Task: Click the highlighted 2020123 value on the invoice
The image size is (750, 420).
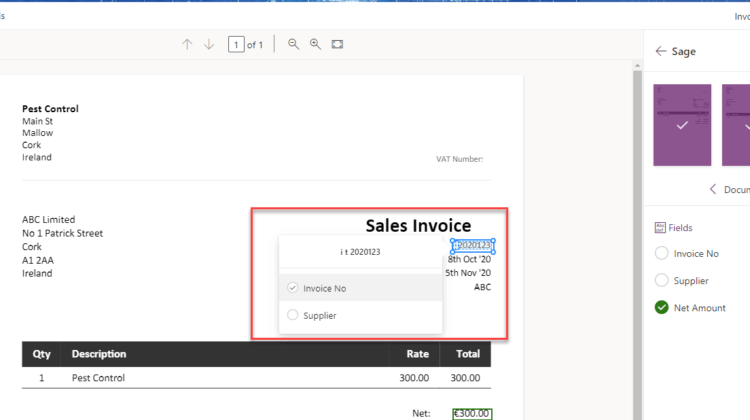Action: pos(473,245)
